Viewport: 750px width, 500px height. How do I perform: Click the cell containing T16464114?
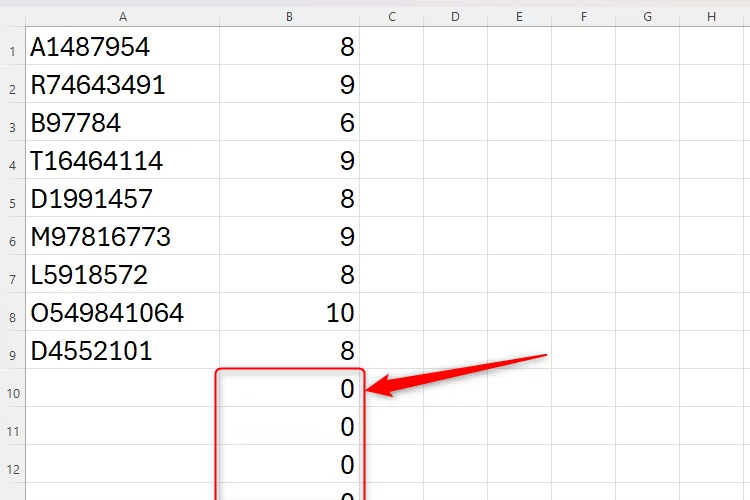pos(122,160)
